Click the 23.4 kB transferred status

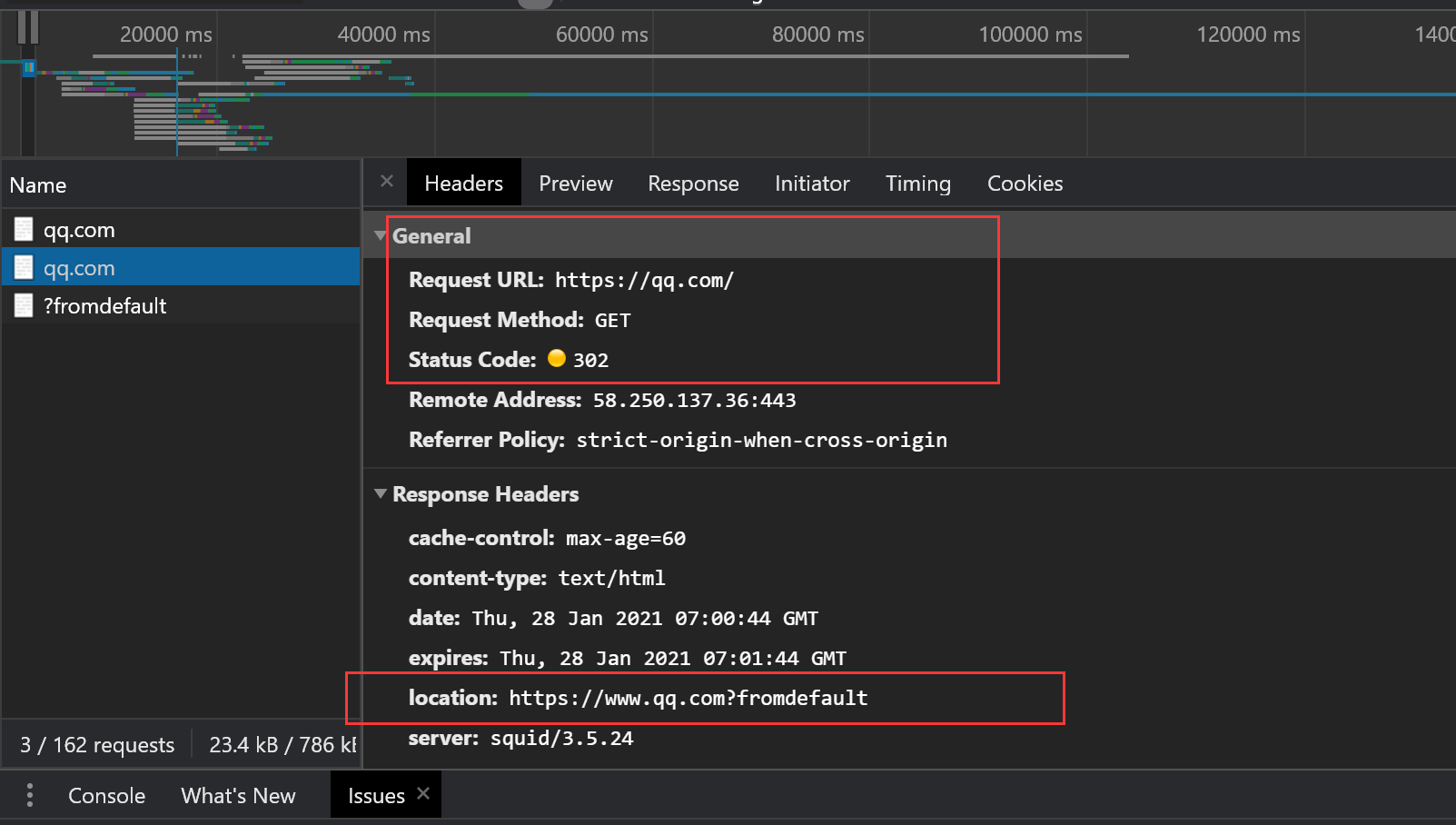[283, 745]
